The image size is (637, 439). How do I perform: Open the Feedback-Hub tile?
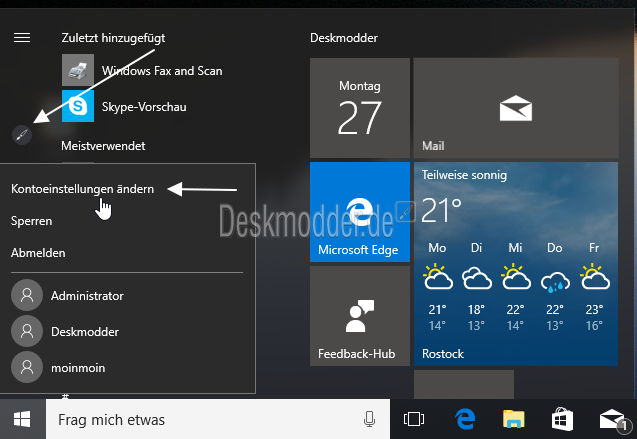pyautogui.click(x=360, y=316)
